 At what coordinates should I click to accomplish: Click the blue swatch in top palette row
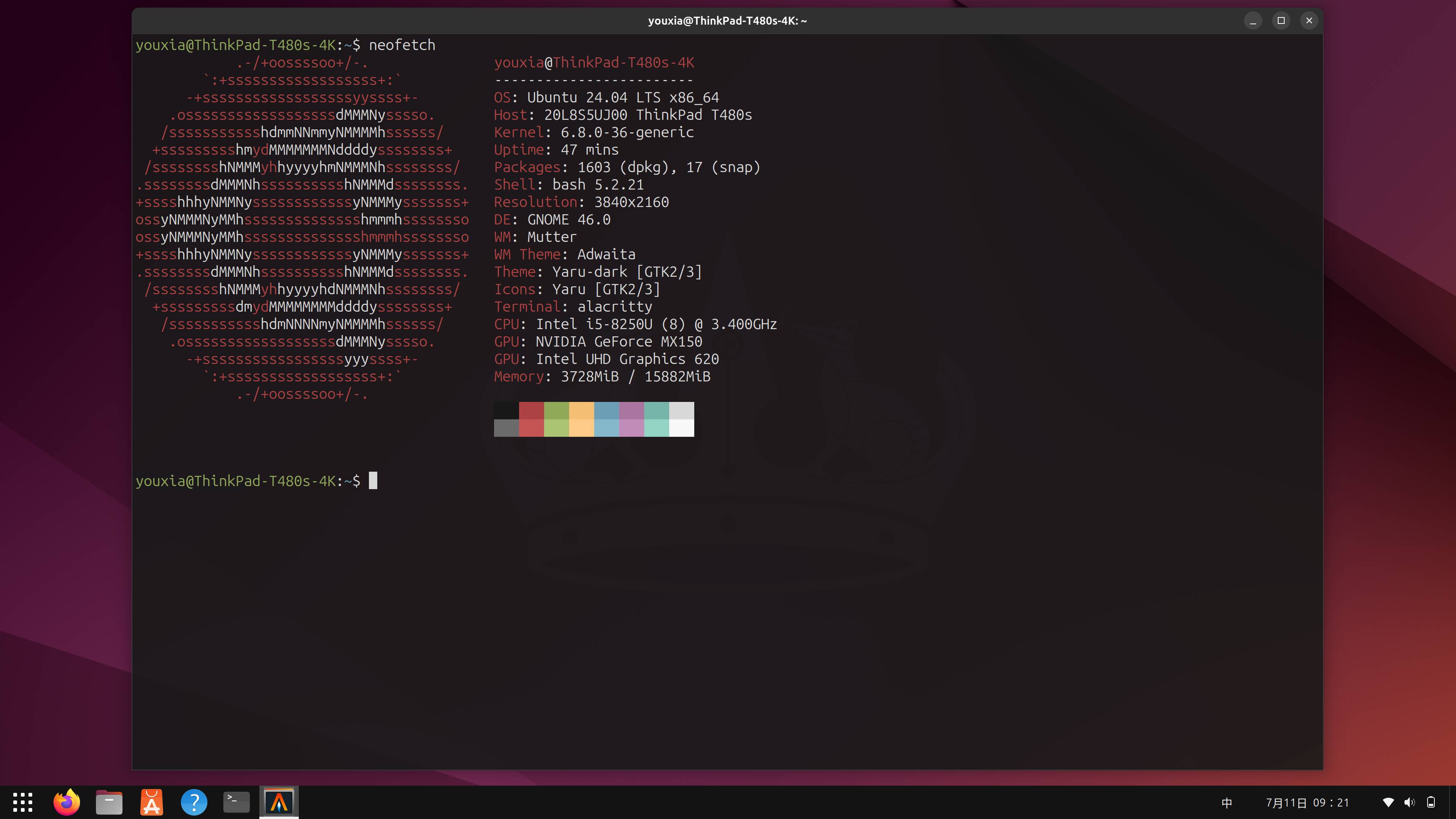click(607, 410)
